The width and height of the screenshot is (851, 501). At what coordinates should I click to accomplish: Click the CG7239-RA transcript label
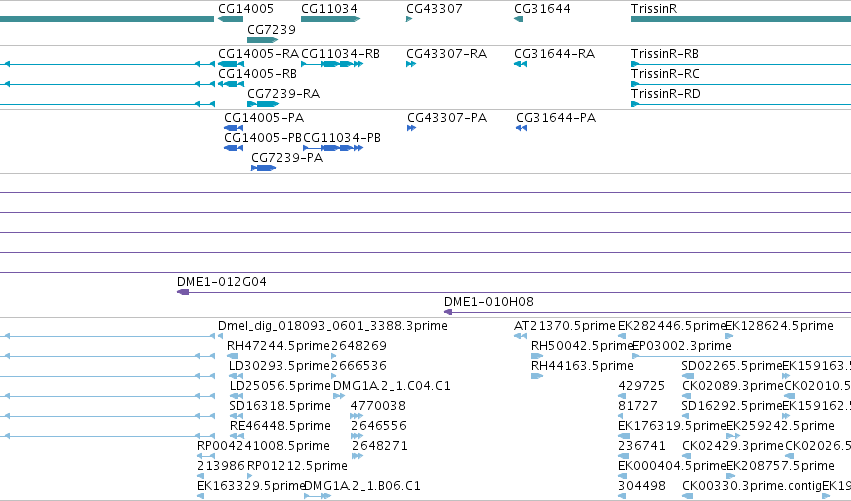[x=284, y=94]
